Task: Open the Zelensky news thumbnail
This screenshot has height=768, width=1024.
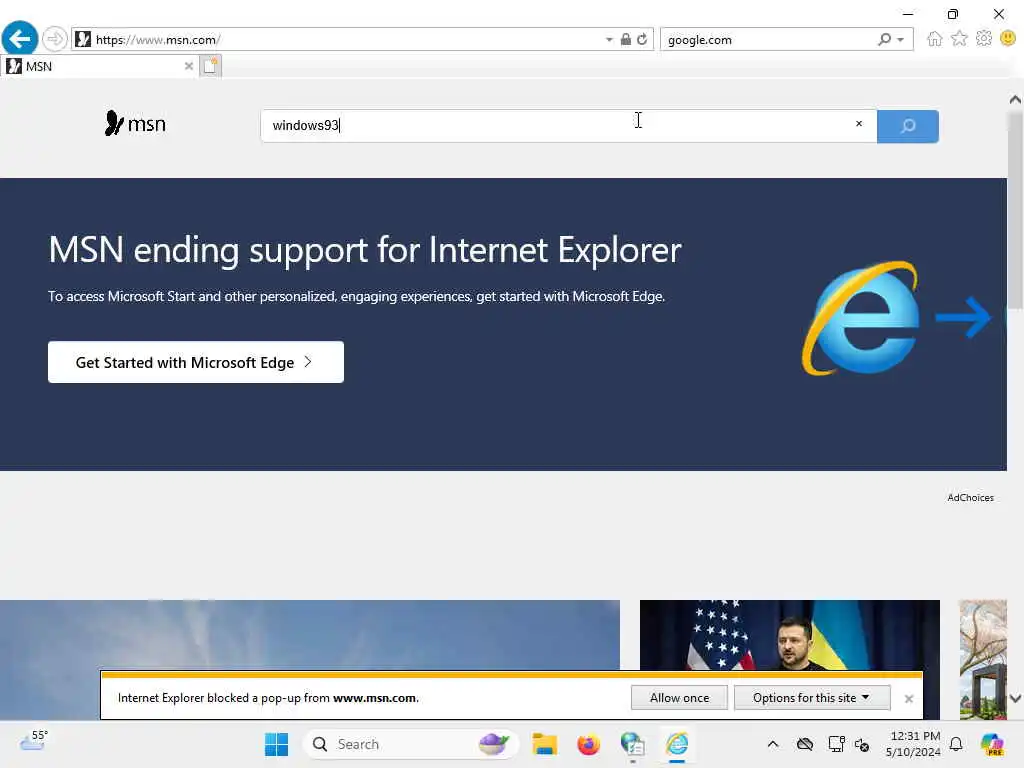Action: 790,635
